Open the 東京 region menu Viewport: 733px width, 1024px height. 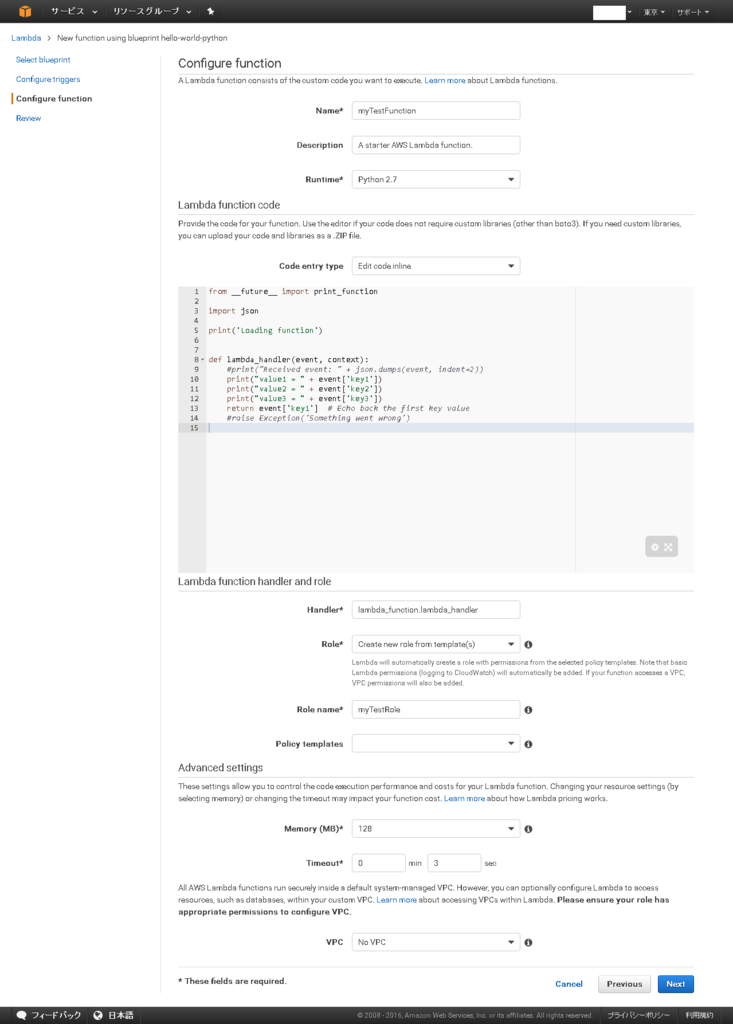coord(654,12)
